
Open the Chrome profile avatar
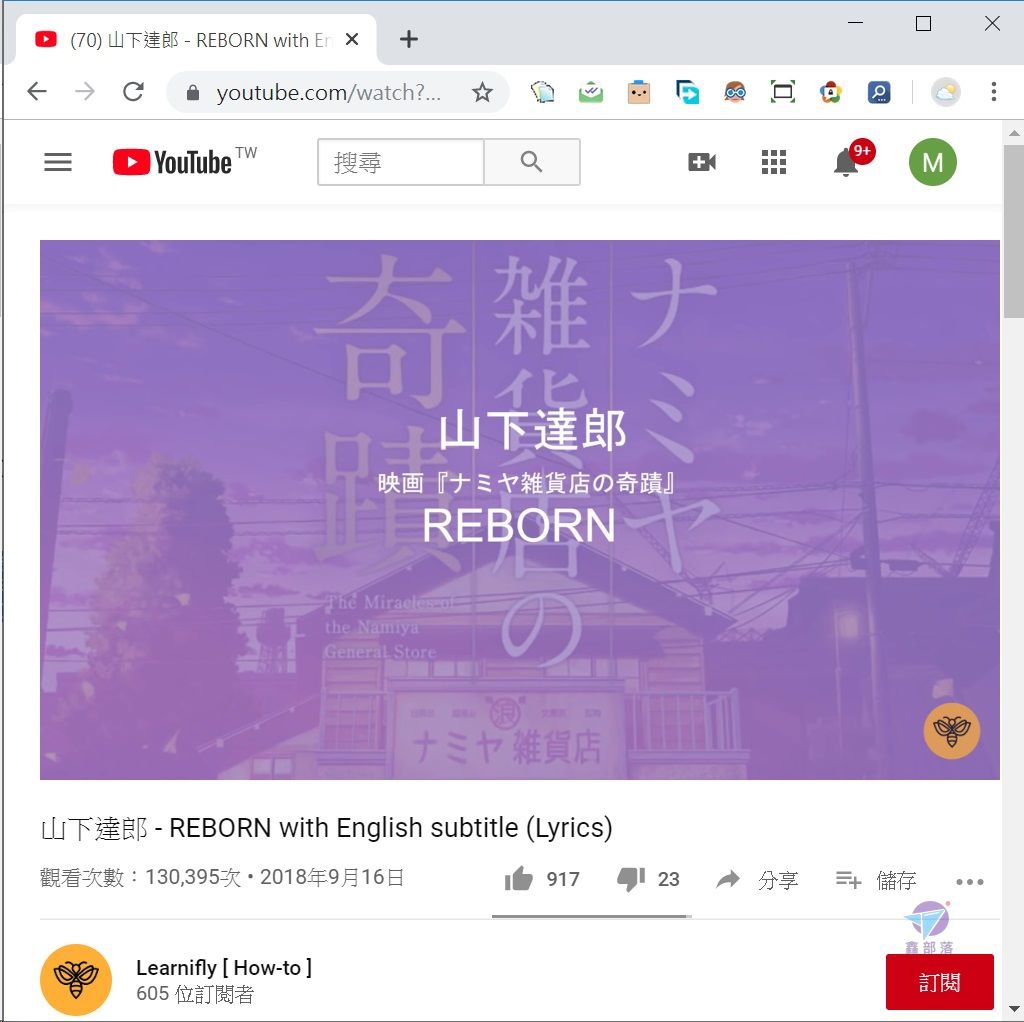(x=946, y=92)
